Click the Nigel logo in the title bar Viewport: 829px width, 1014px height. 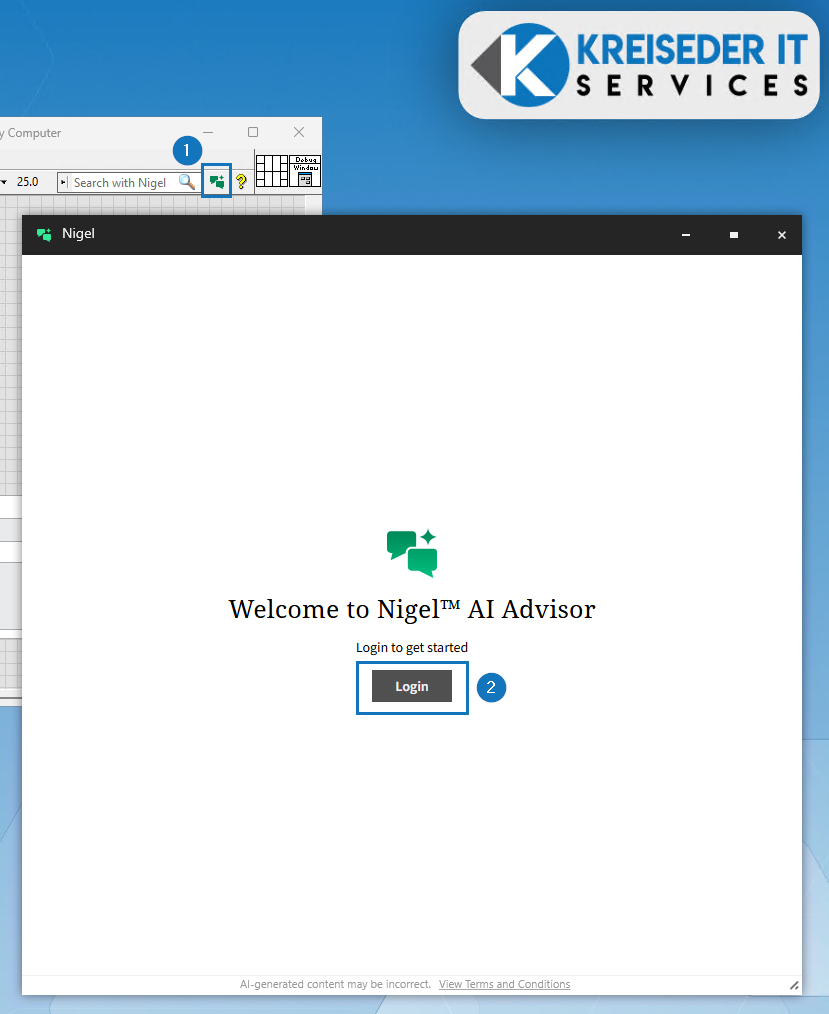click(x=44, y=234)
